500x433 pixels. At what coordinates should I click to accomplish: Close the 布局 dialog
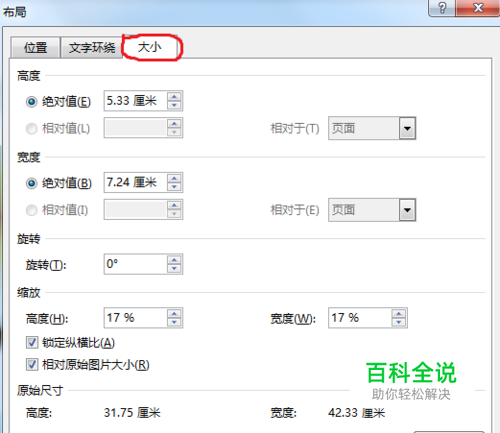pos(478,8)
